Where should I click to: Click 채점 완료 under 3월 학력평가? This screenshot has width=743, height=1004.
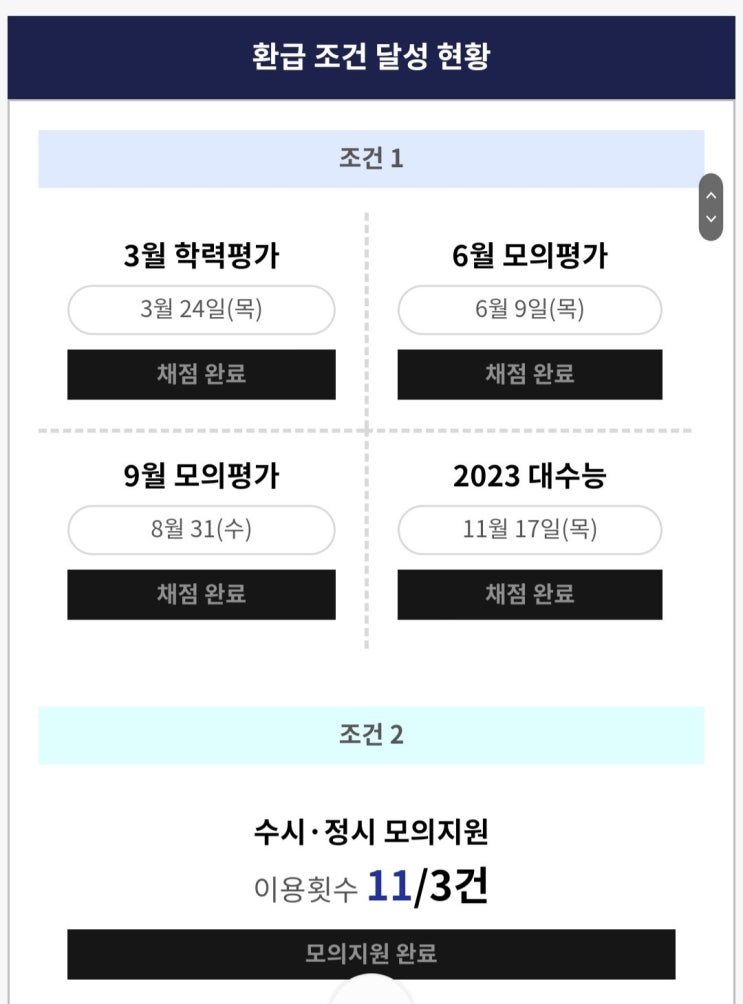tap(201, 374)
